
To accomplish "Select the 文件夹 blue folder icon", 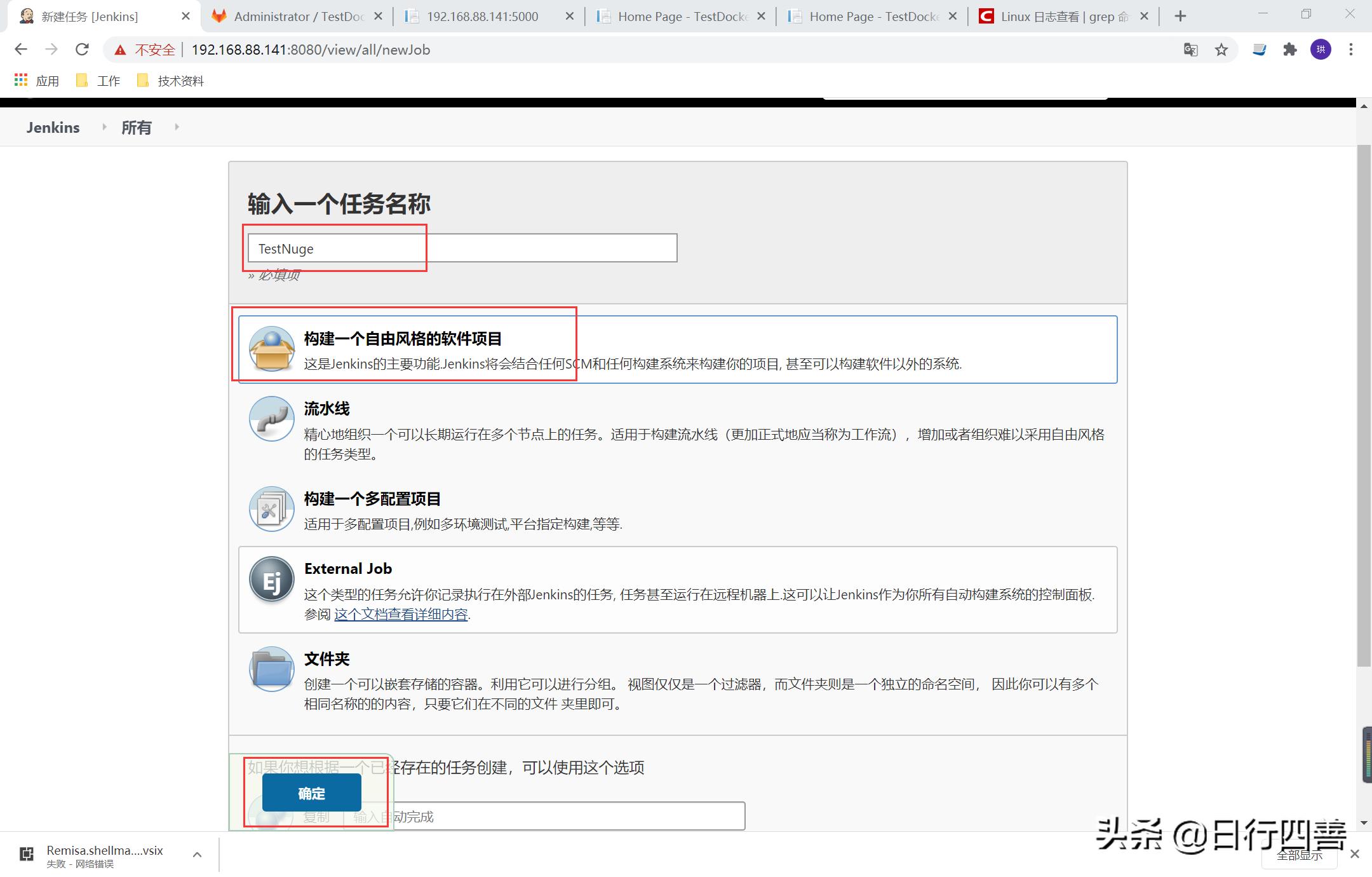I will (271, 669).
